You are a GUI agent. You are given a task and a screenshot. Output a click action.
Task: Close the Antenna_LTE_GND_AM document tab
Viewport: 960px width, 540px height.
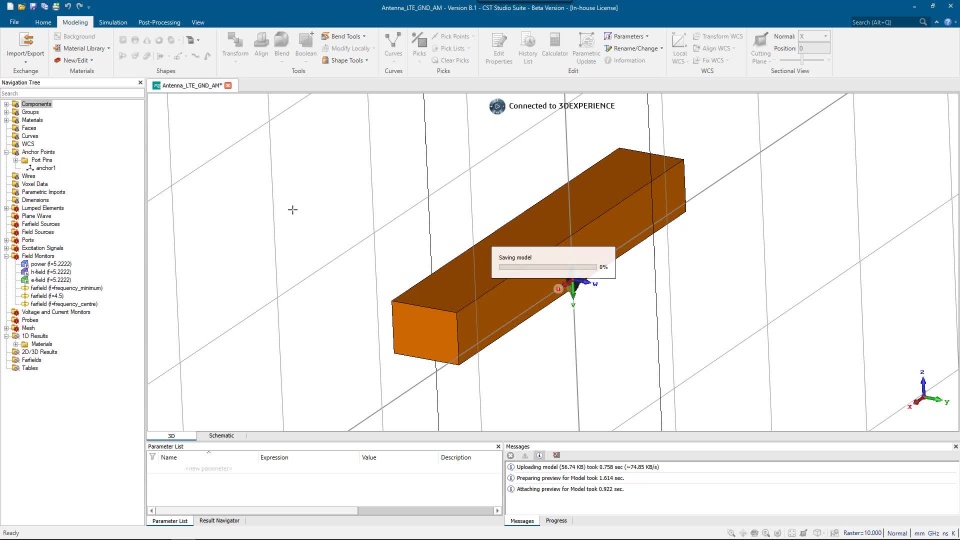point(228,86)
